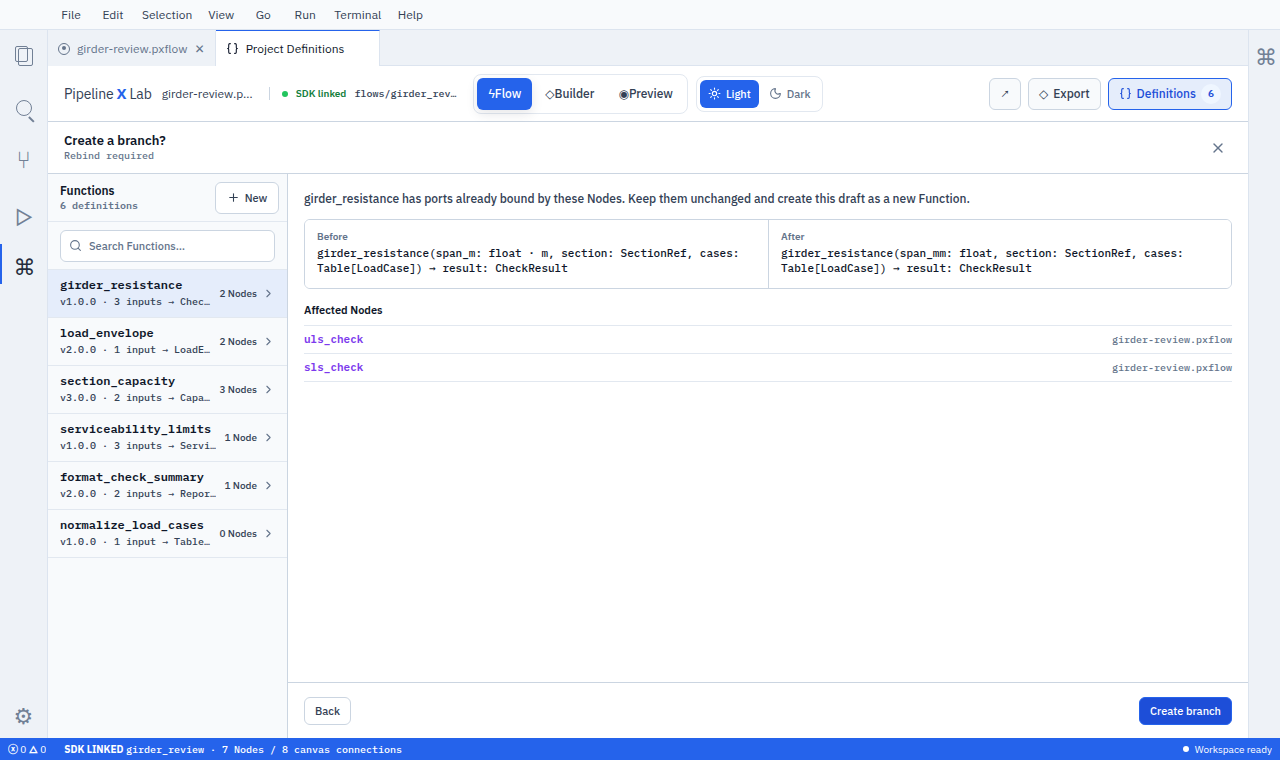Open the Settings gear icon
Viewport: 1280px width, 760px height.
coord(24,716)
